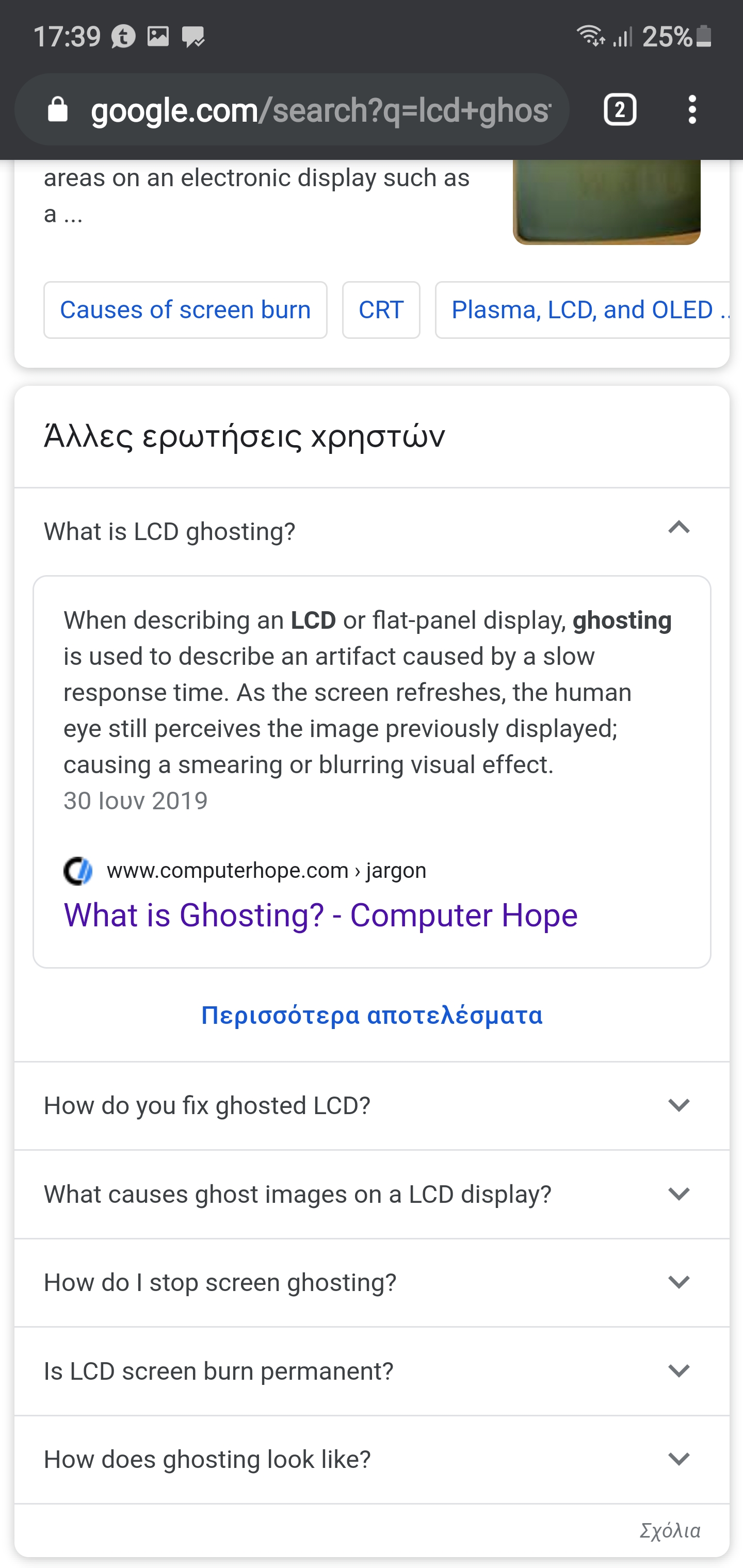Open the tab switcher showing 2 tabs

click(619, 110)
